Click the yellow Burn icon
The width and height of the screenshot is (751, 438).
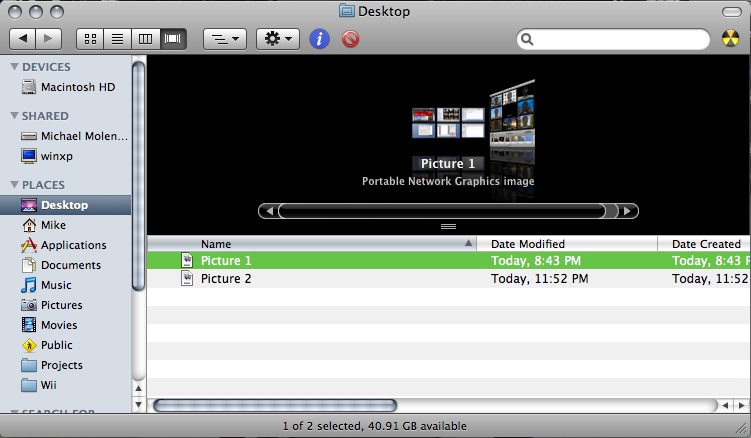pos(731,39)
